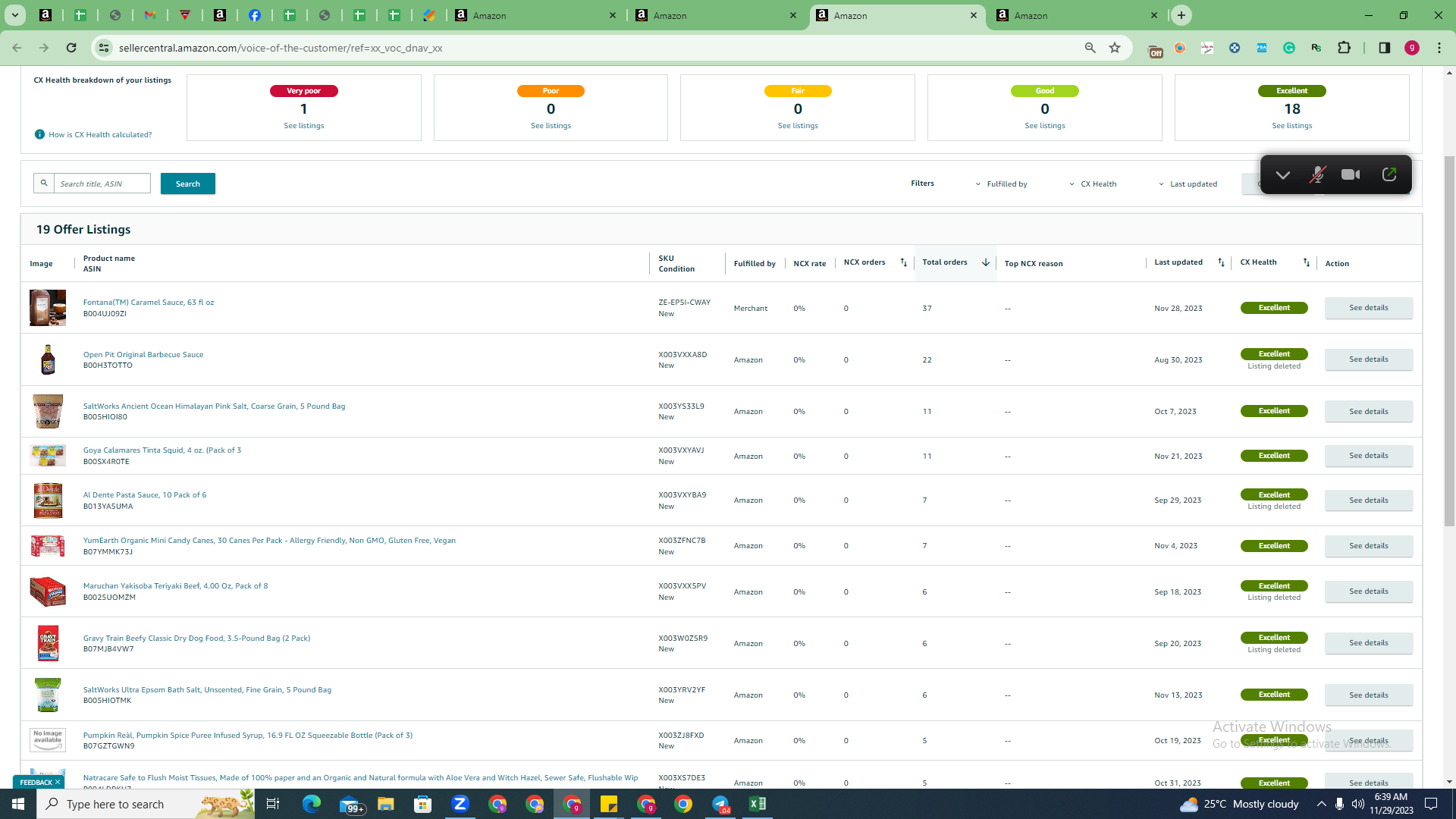Close the Feedback tab
1456x819 pixels.
[58, 782]
